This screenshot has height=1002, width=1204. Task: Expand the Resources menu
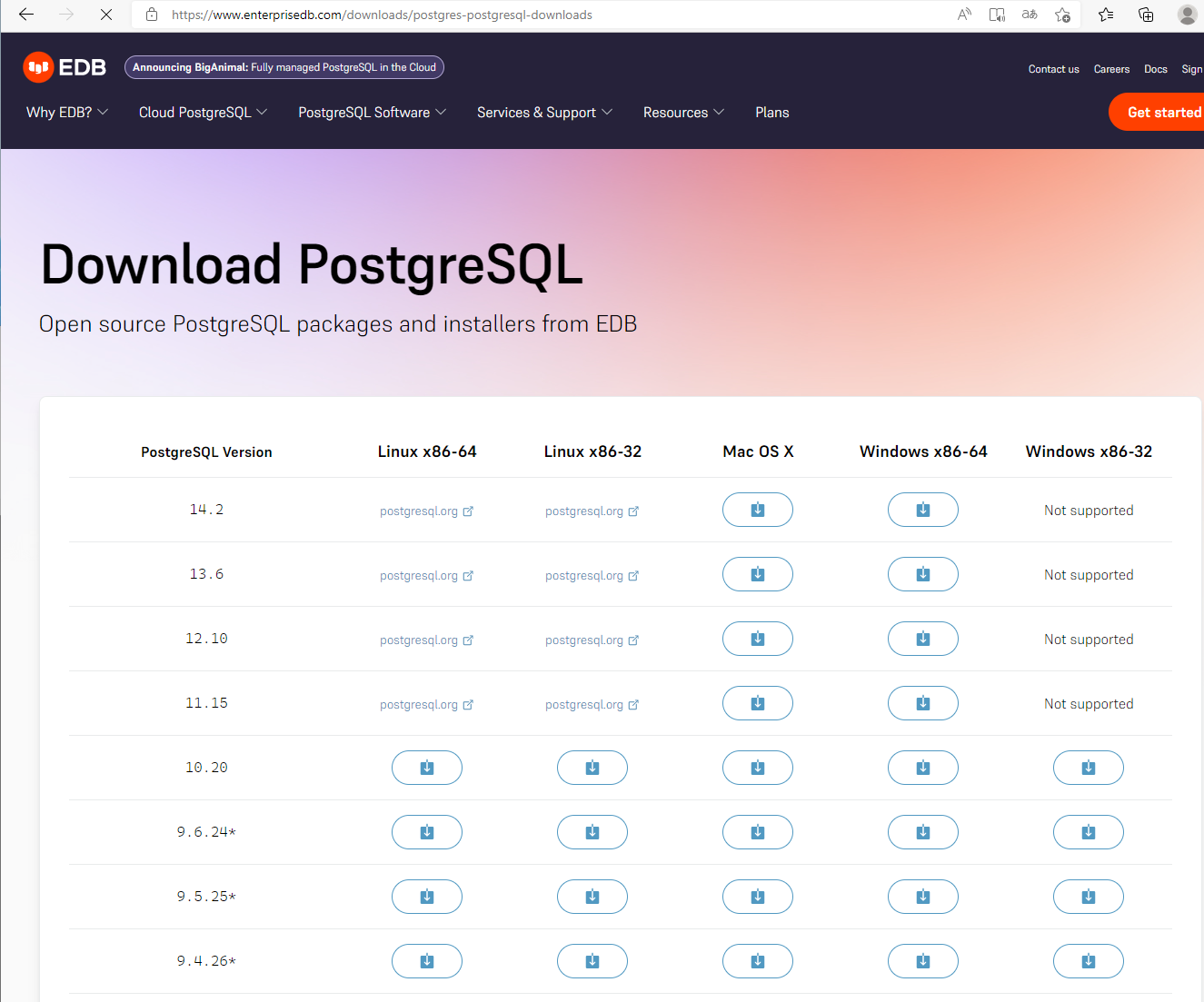point(683,113)
